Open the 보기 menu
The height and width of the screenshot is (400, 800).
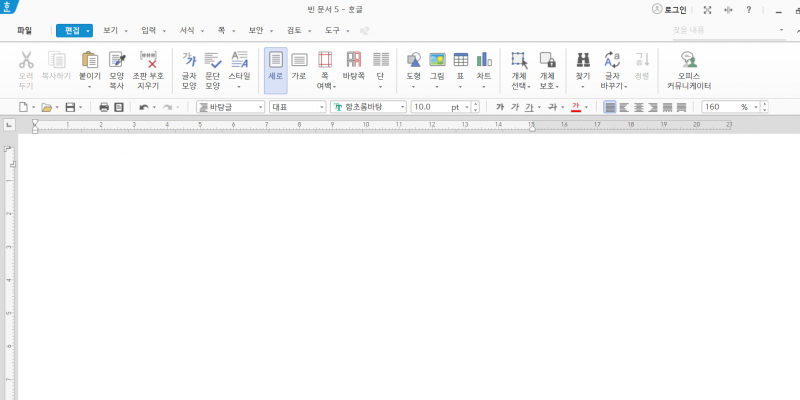click(x=111, y=31)
